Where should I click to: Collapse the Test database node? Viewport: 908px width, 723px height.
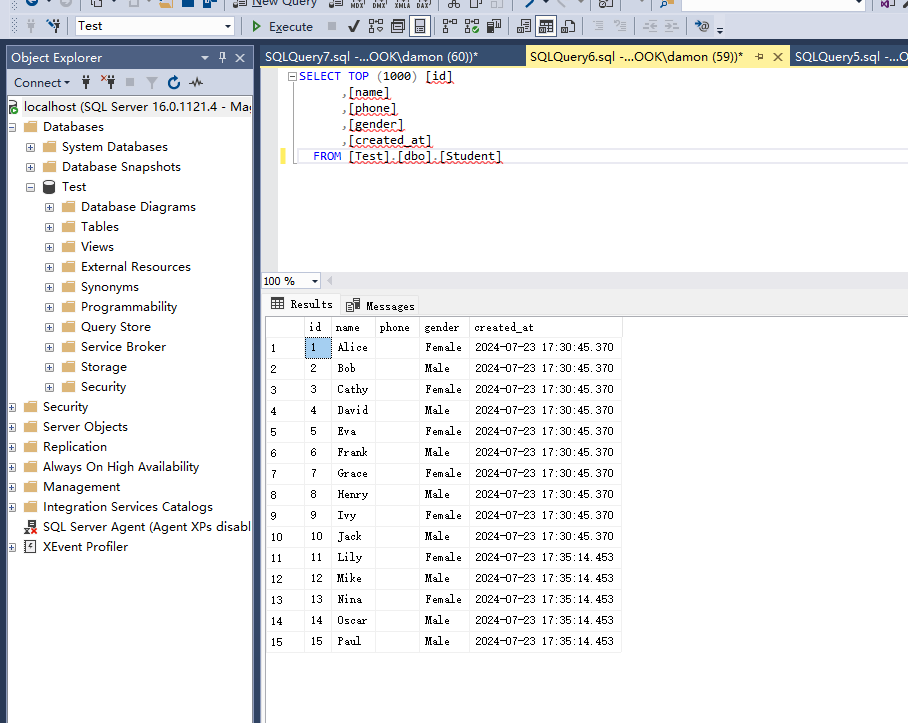coord(30,187)
